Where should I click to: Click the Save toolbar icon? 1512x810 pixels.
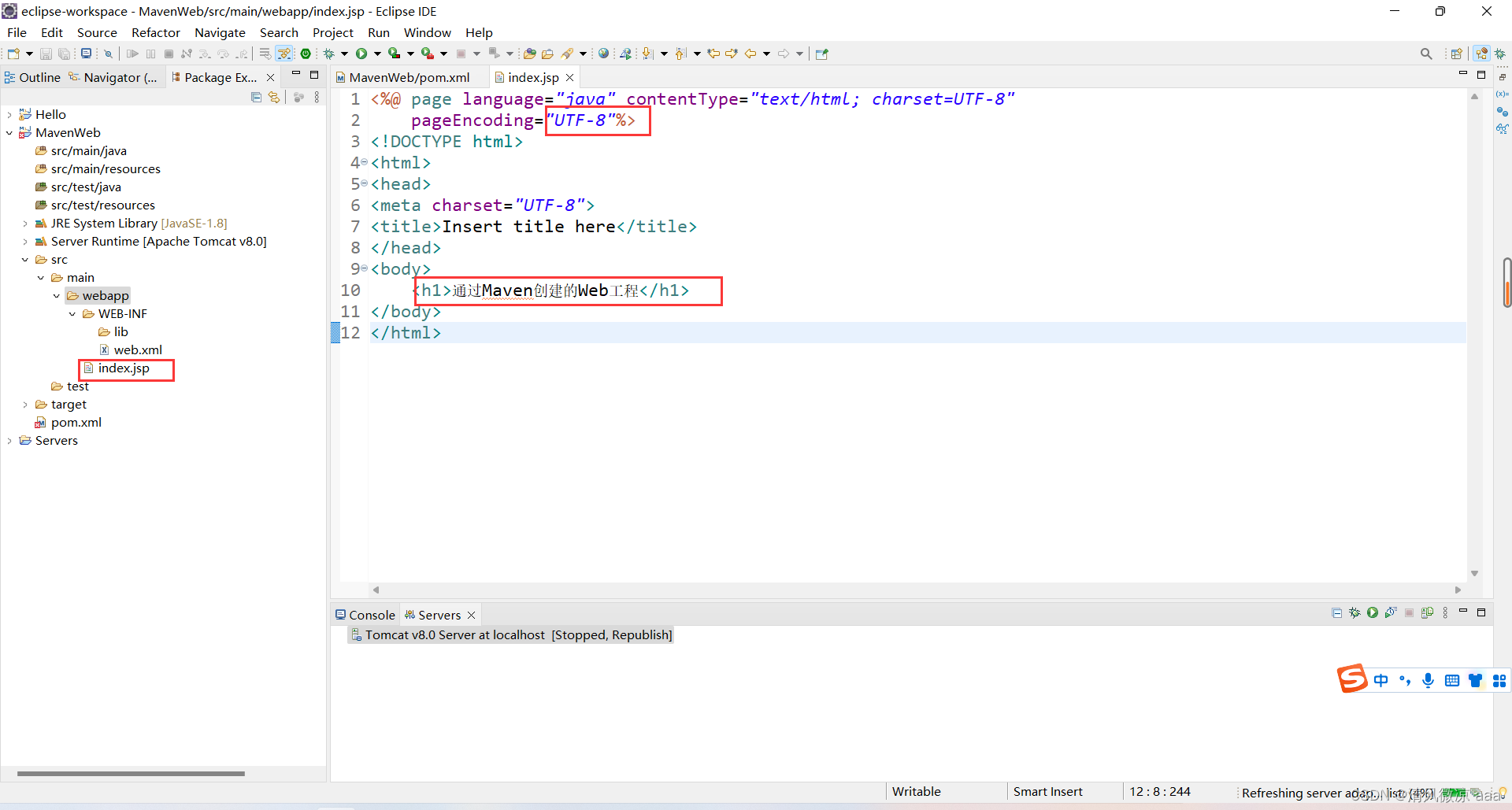point(46,54)
